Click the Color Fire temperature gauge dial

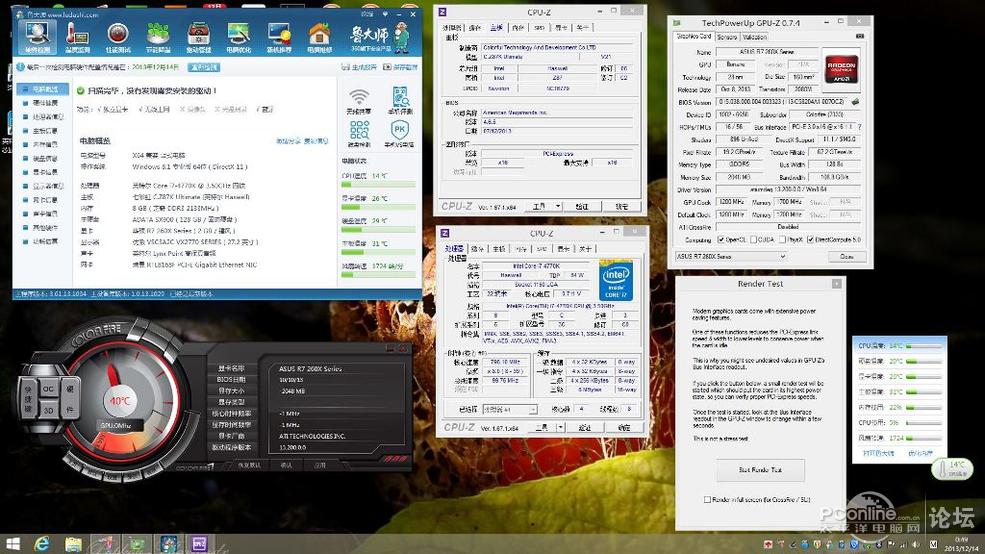pos(122,400)
